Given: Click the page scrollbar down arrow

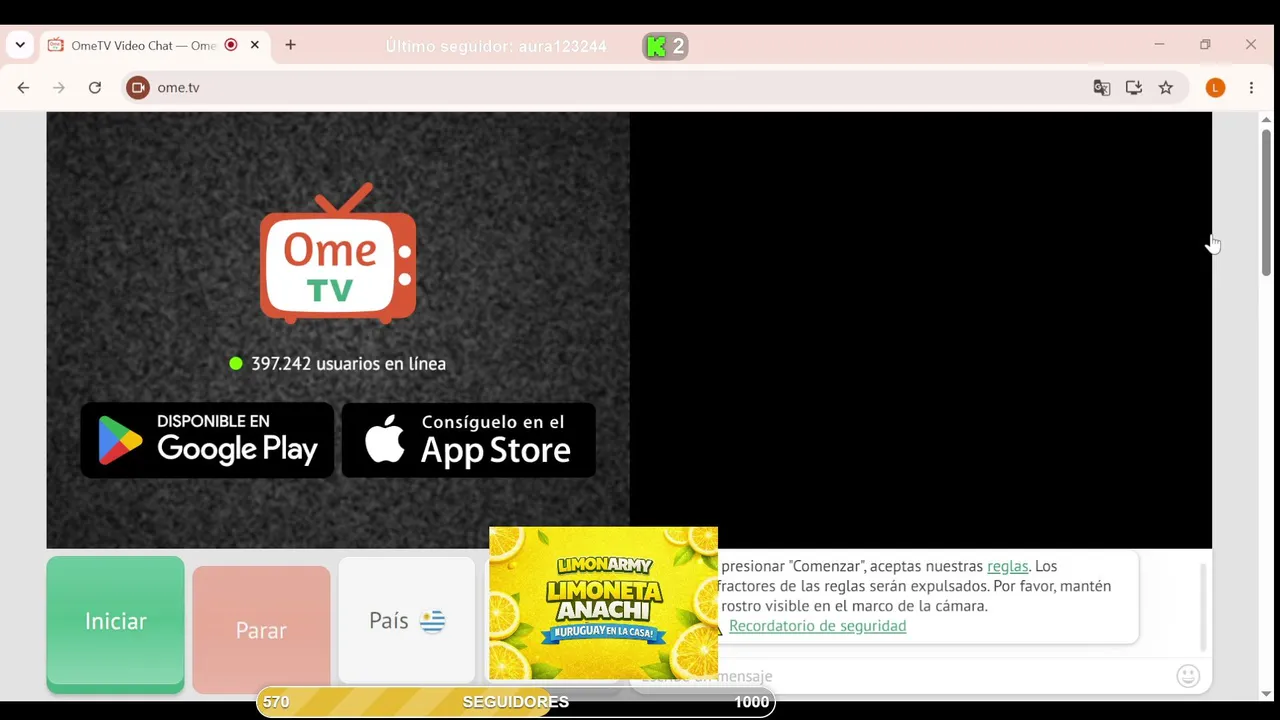Looking at the screenshot, I should pyautogui.click(x=1266, y=694).
